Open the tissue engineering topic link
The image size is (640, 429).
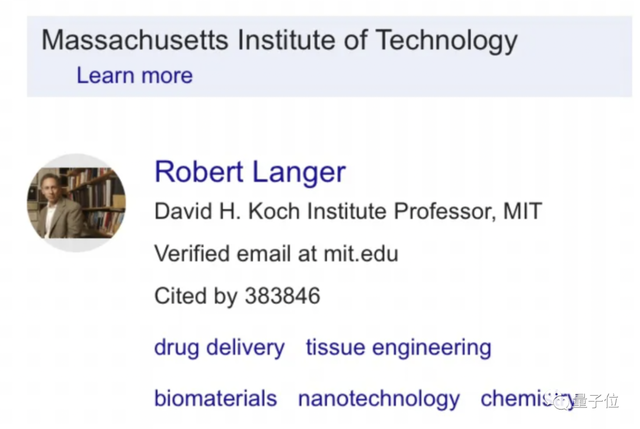(x=398, y=348)
